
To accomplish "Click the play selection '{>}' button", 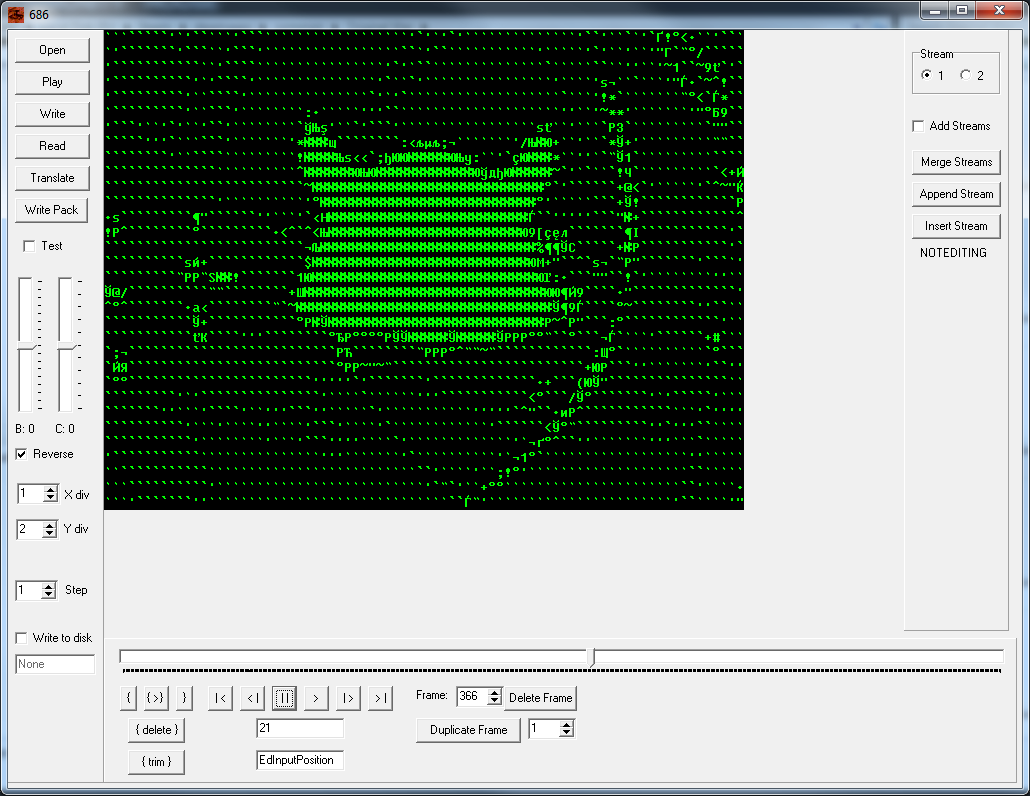I will pyautogui.click(x=155, y=698).
